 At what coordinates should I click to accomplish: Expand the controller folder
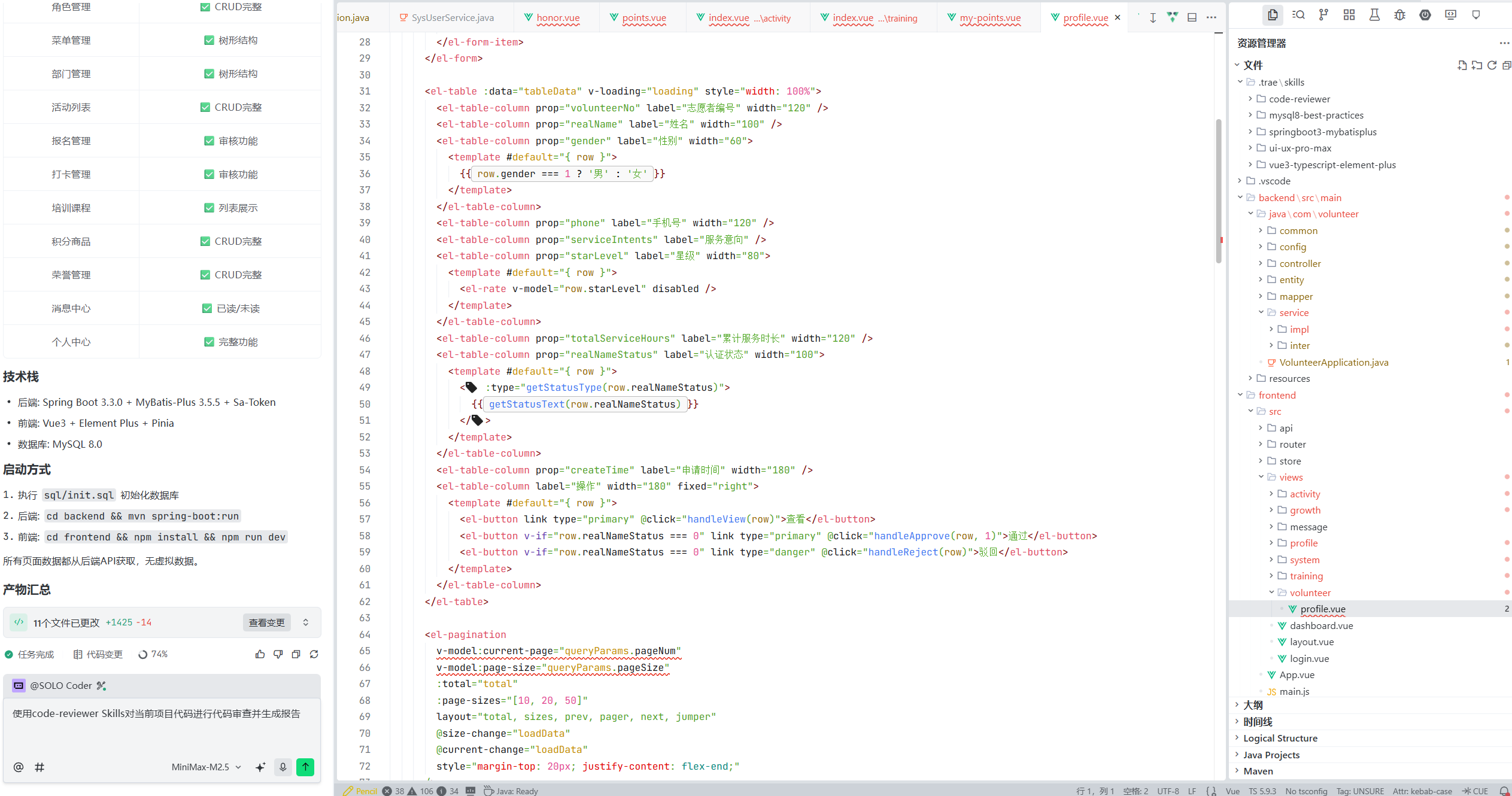pyautogui.click(x=1300, y=263)
